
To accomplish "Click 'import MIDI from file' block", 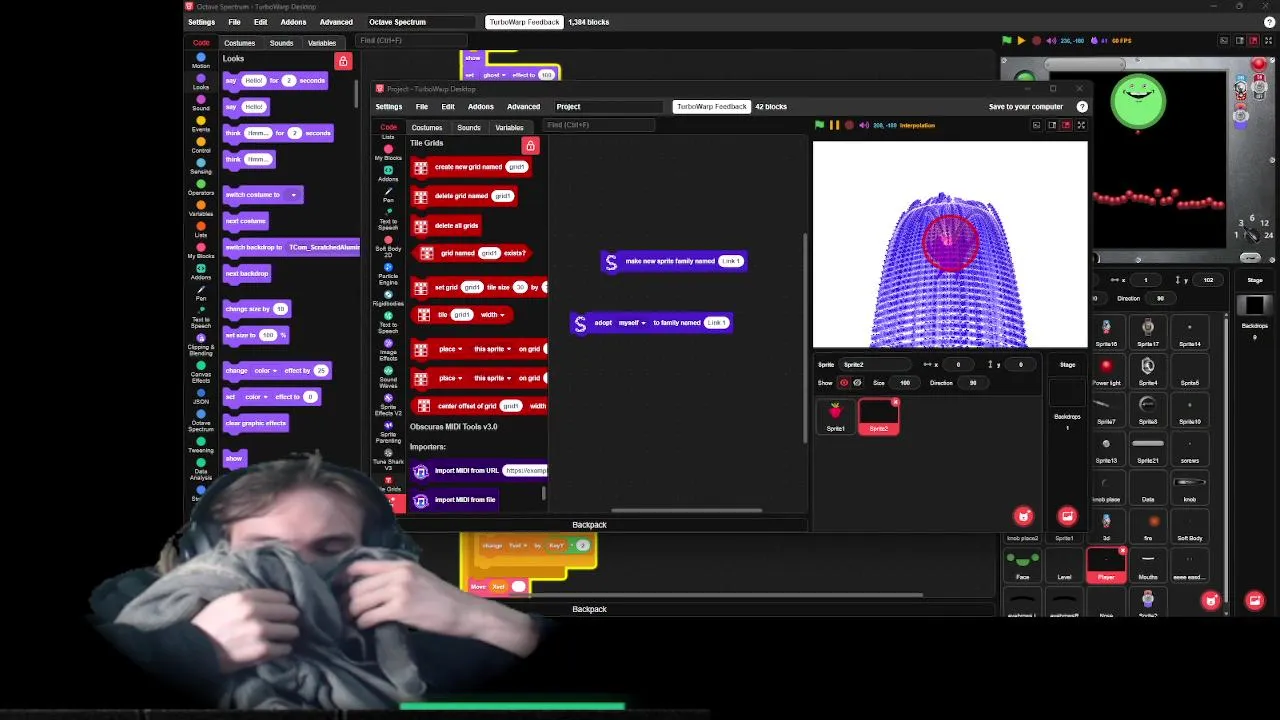I will (x=455, y=500).
